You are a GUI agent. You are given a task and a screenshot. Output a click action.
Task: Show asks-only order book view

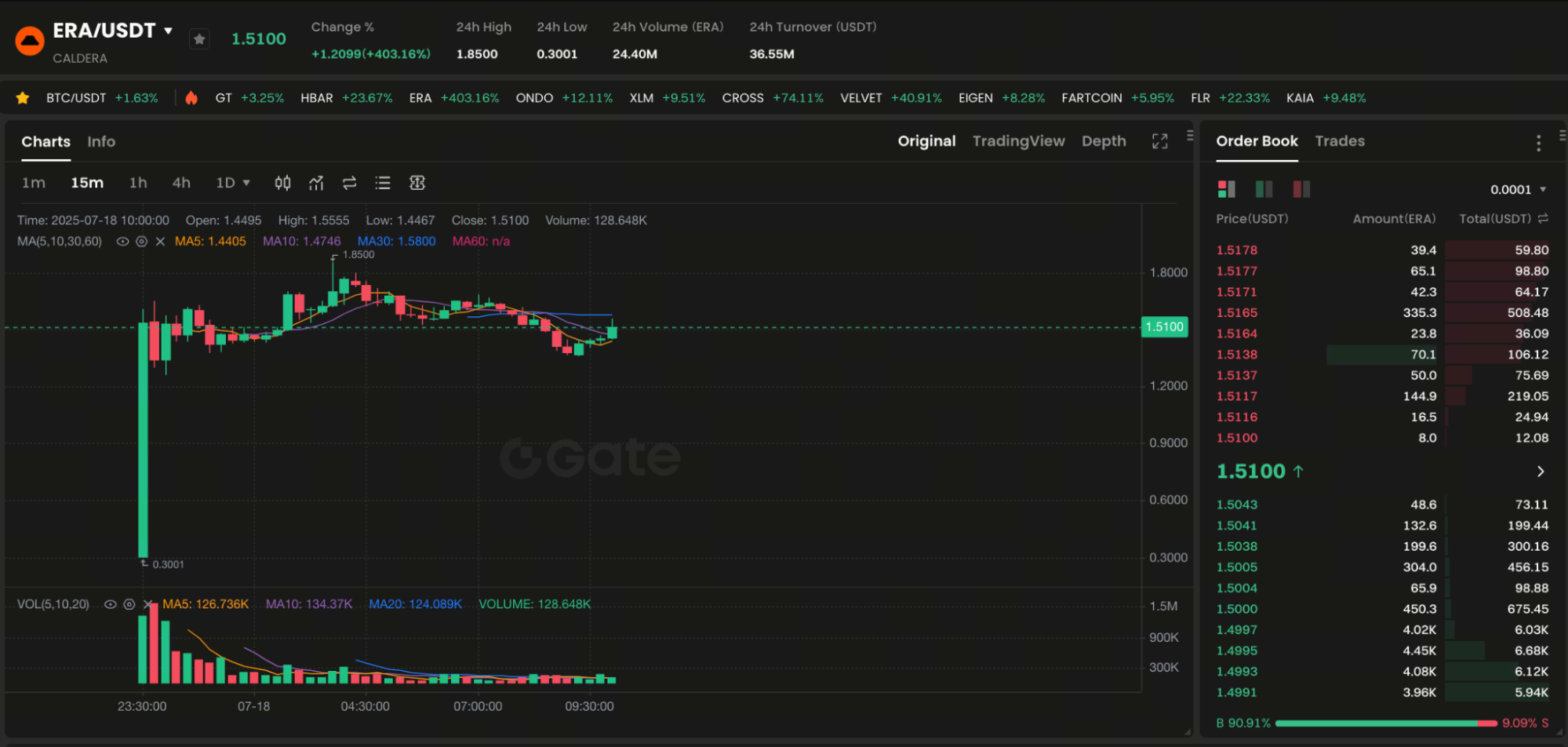tap(1301, 189)
